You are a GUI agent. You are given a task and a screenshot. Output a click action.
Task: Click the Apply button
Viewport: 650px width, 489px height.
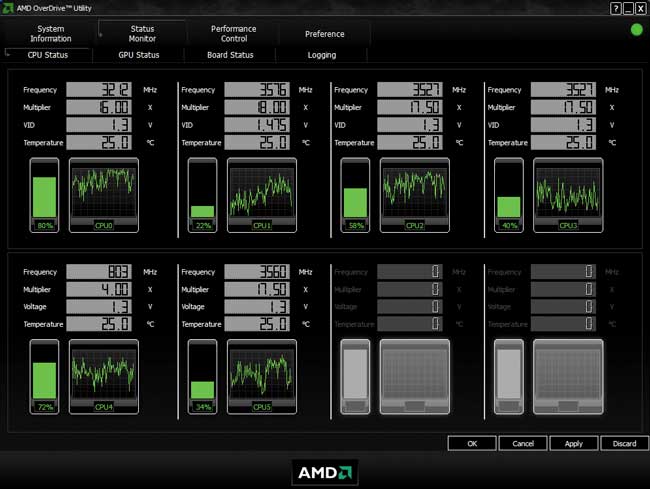pyautogui.click(x=574, y=443)
